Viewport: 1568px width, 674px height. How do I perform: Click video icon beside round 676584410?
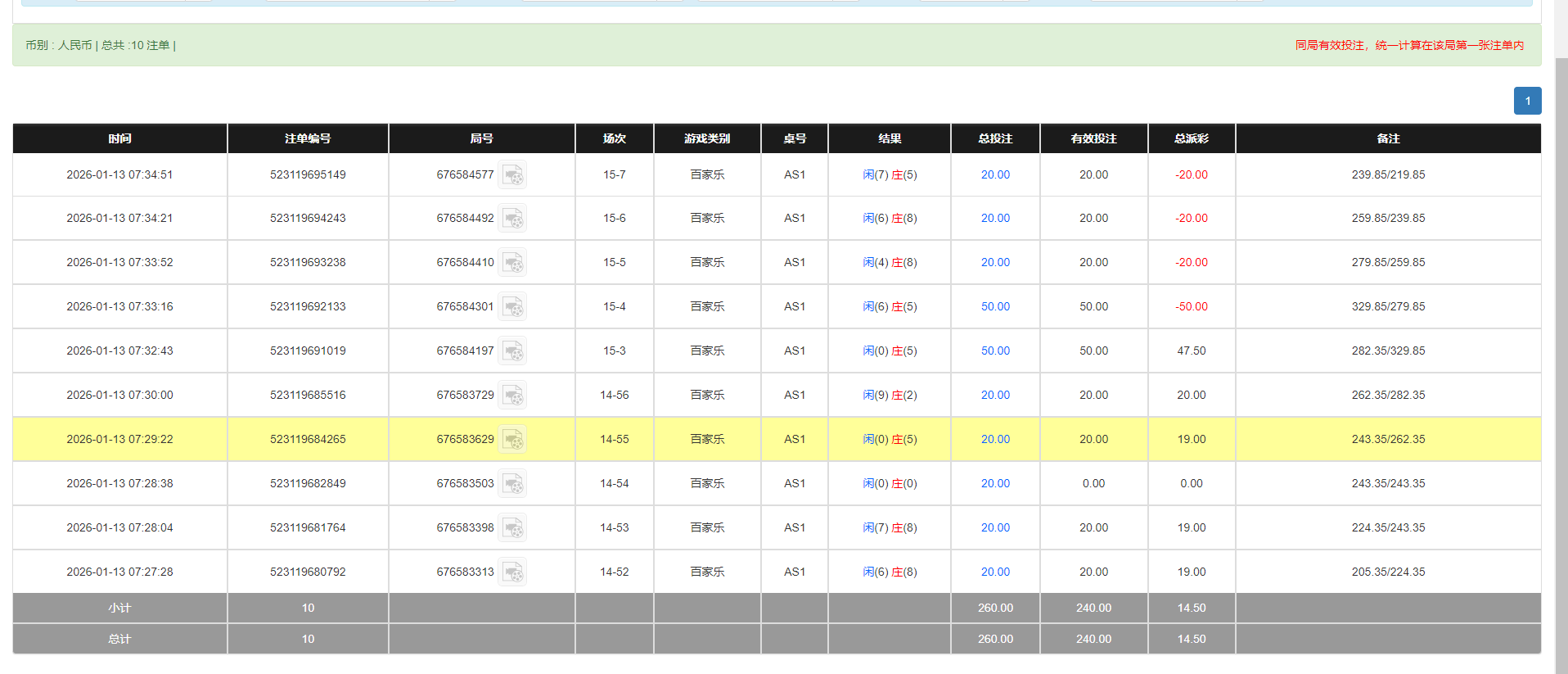513,263
